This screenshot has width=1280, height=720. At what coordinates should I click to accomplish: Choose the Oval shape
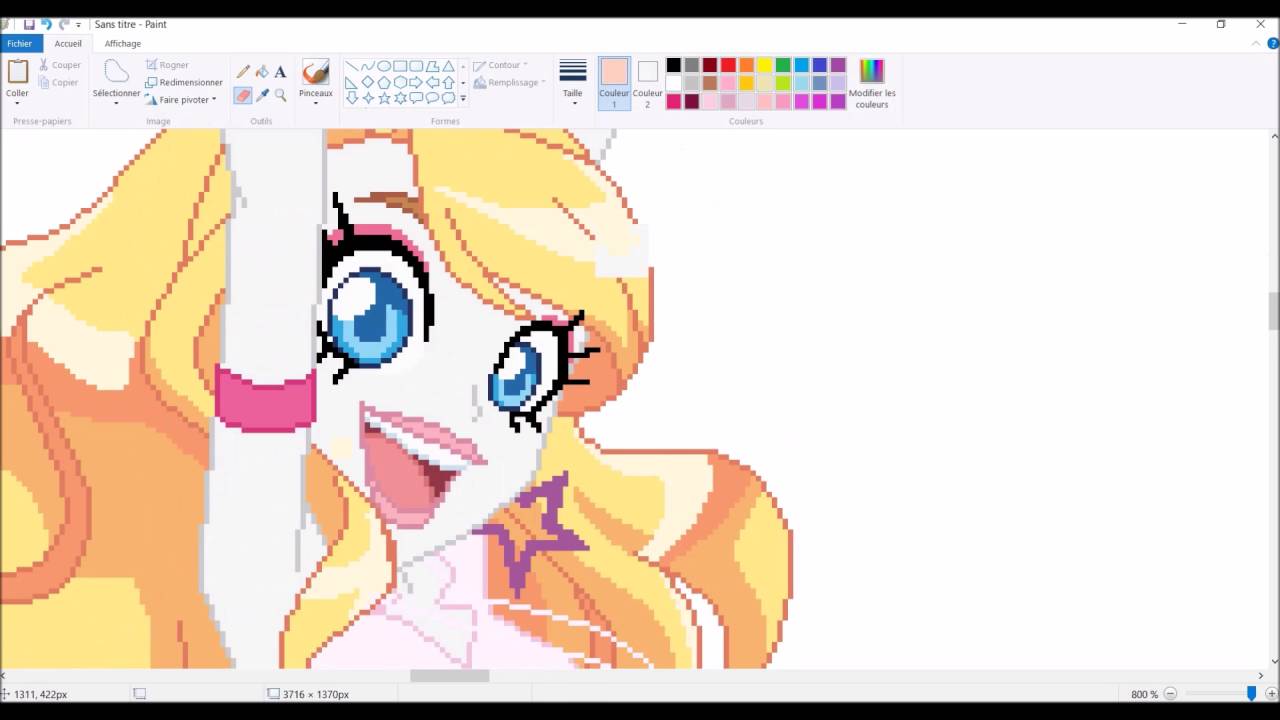384,66
